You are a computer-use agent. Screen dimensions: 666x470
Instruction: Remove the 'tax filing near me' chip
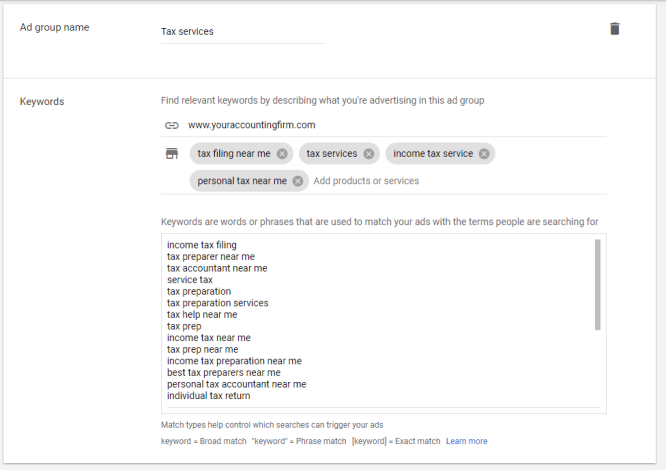coord(282,154)
